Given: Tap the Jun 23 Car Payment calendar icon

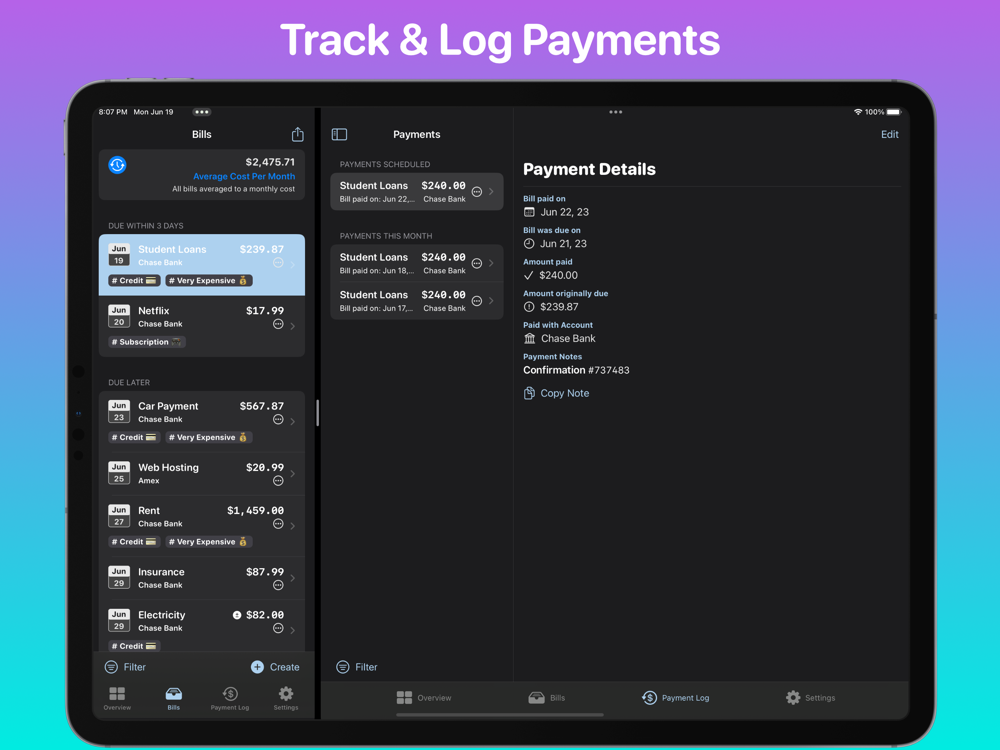Looking at the screenshot, I should (119, 411).
